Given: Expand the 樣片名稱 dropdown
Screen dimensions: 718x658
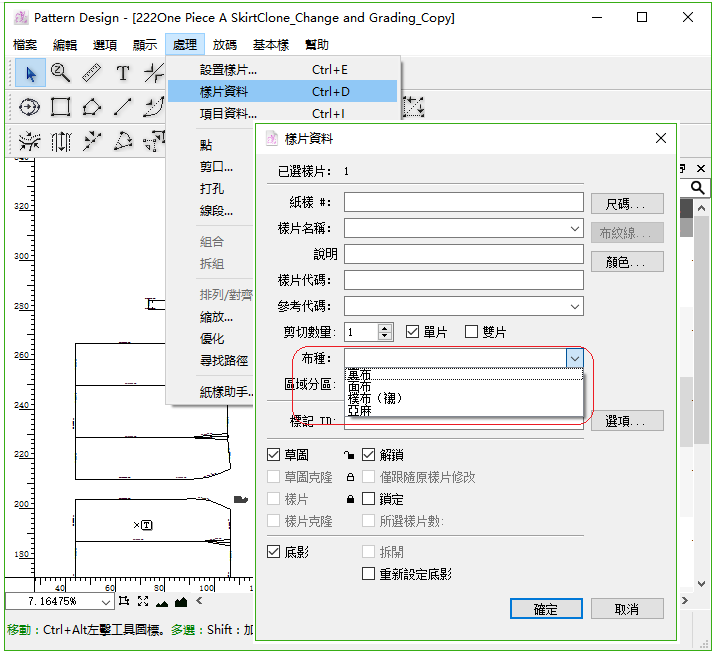Looking at the screenshot, I should tap(574, 229).
